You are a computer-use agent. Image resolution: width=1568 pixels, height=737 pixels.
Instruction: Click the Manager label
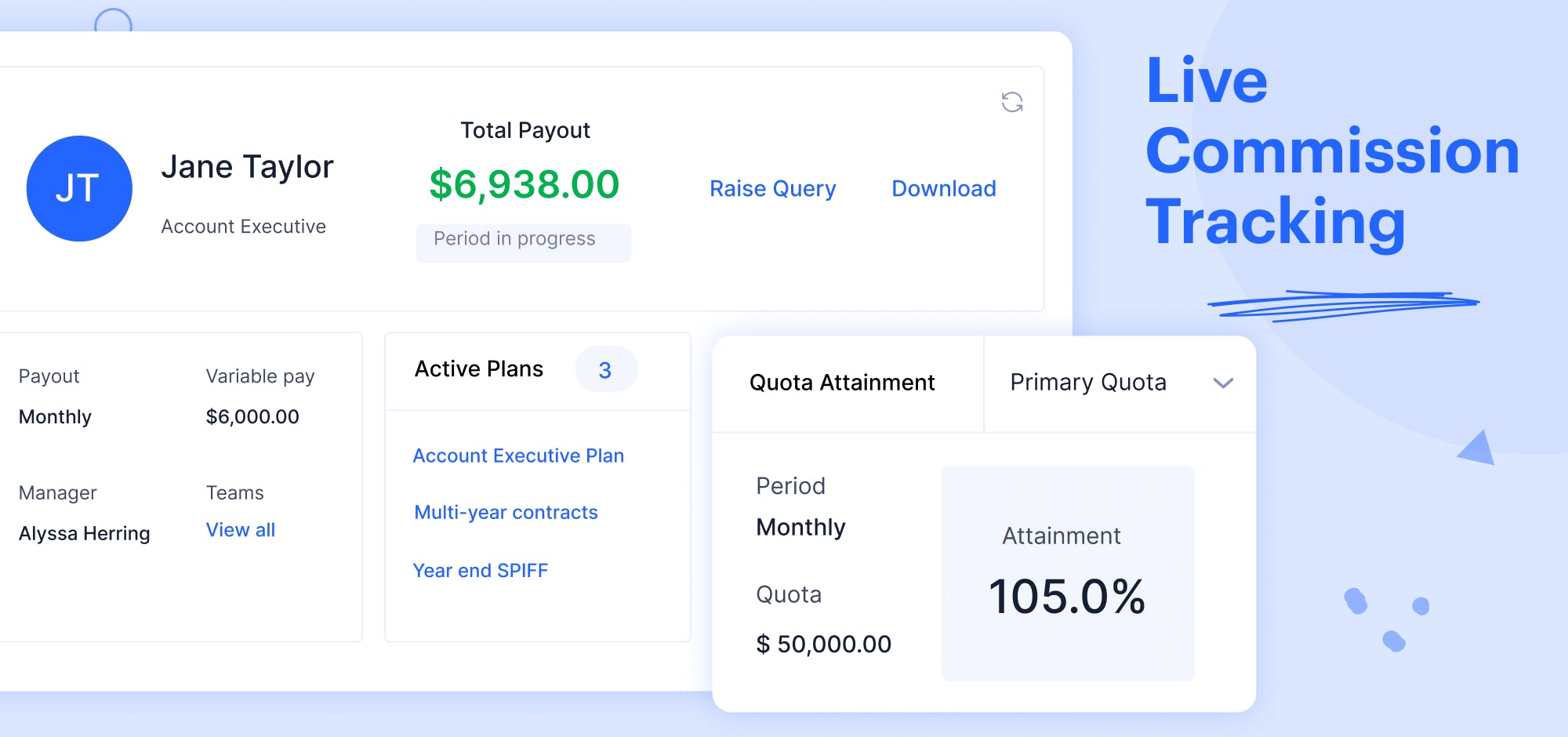click(57, 493)
